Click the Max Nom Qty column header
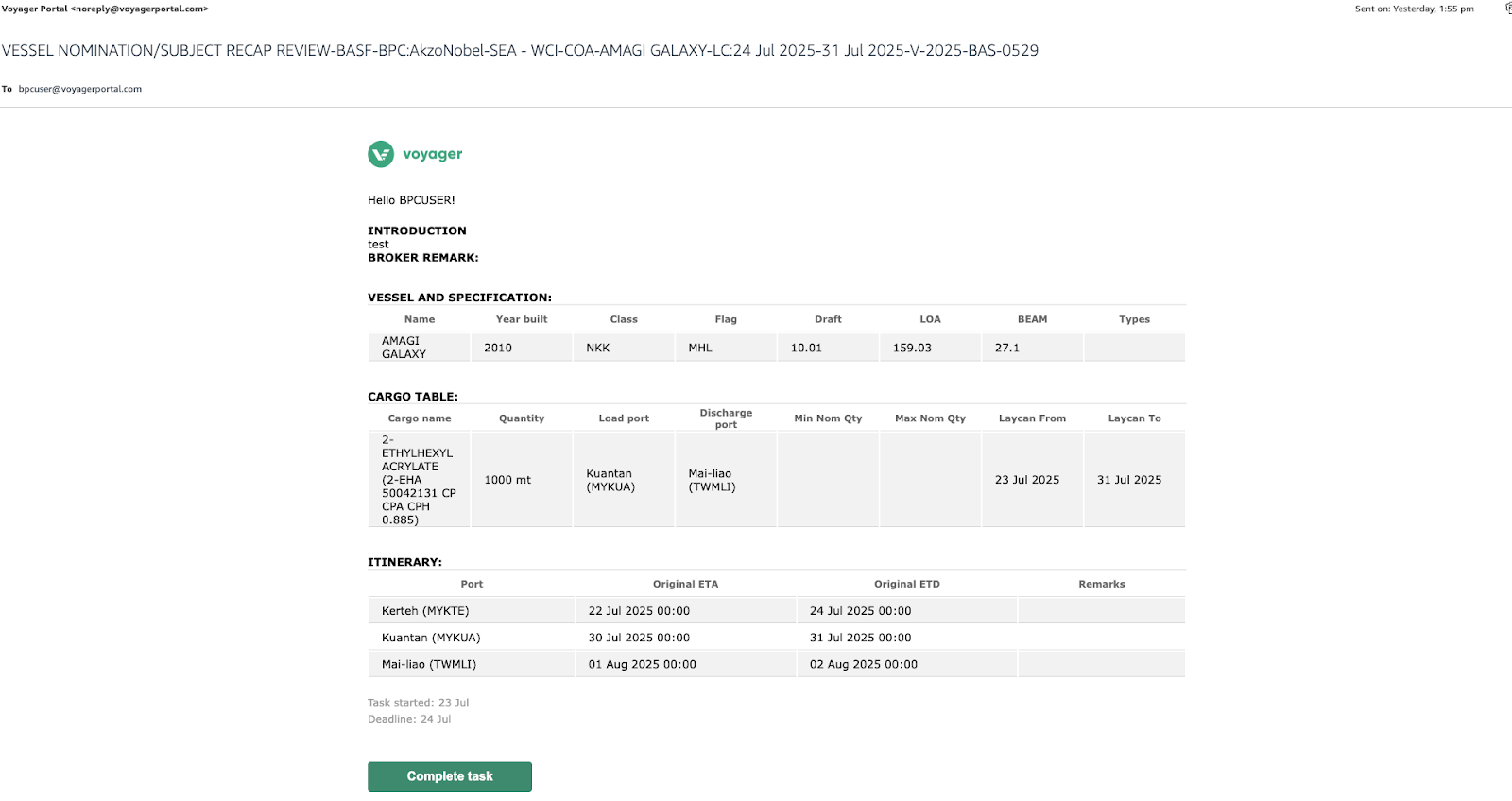Viewport: 1512px width, 801px height. click(930, 418)
